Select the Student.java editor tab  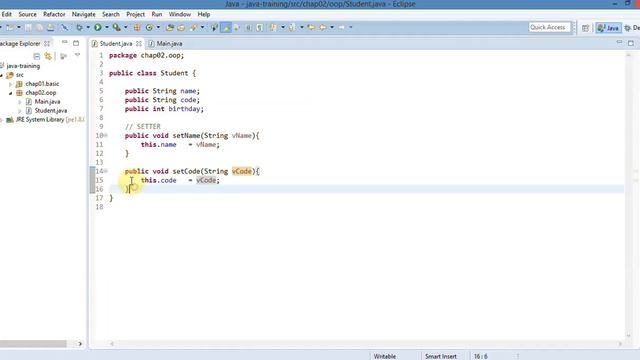tap(116, 43)
